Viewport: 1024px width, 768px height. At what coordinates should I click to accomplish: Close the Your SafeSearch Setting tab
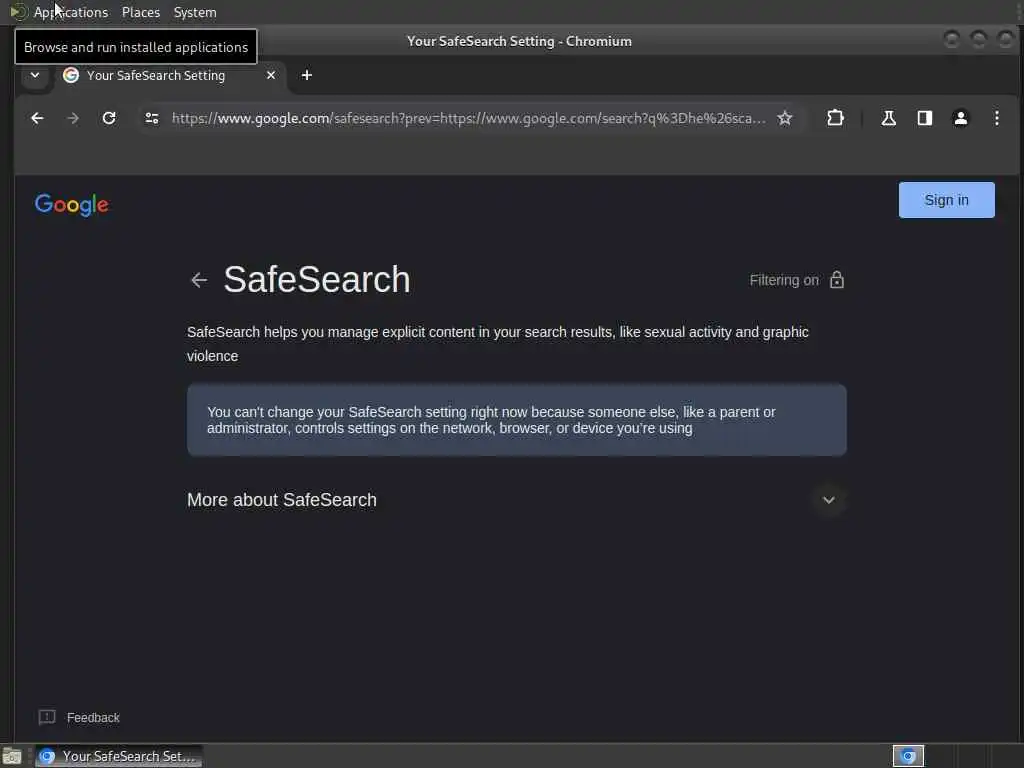pyautogui.click(x=270, y=75)
